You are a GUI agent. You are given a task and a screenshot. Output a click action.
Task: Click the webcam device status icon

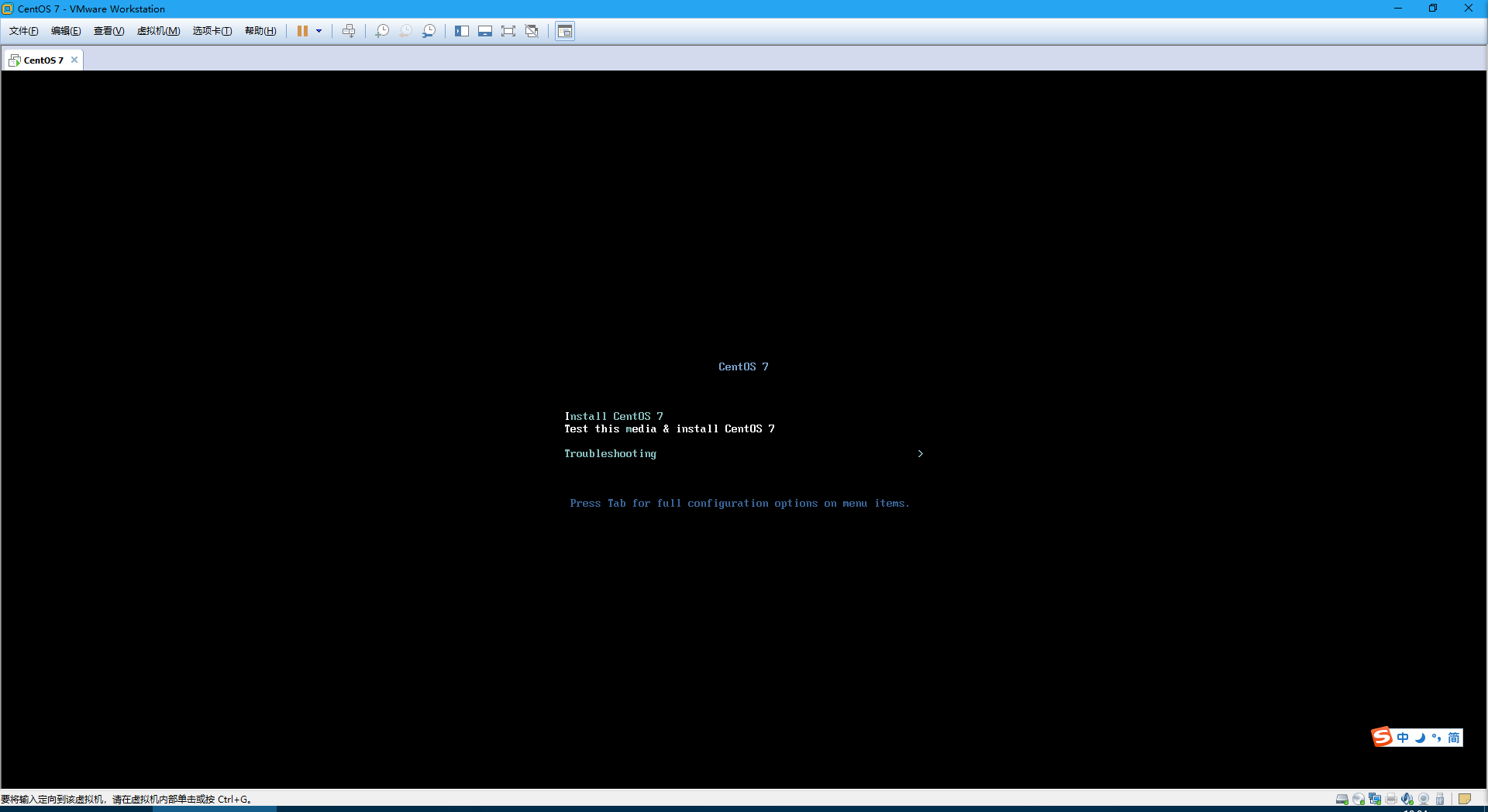(x=1424, y=799)
